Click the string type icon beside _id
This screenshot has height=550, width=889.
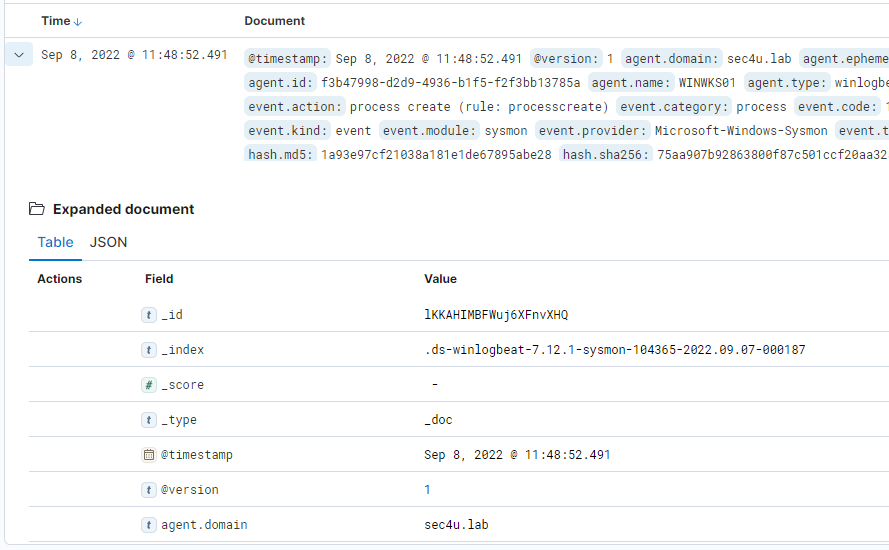point(149,315)
